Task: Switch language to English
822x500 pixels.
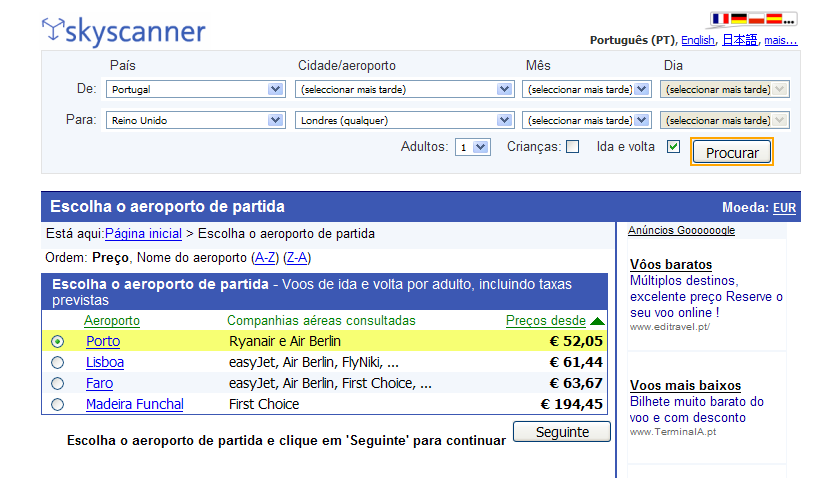Action: pos(698,40)
